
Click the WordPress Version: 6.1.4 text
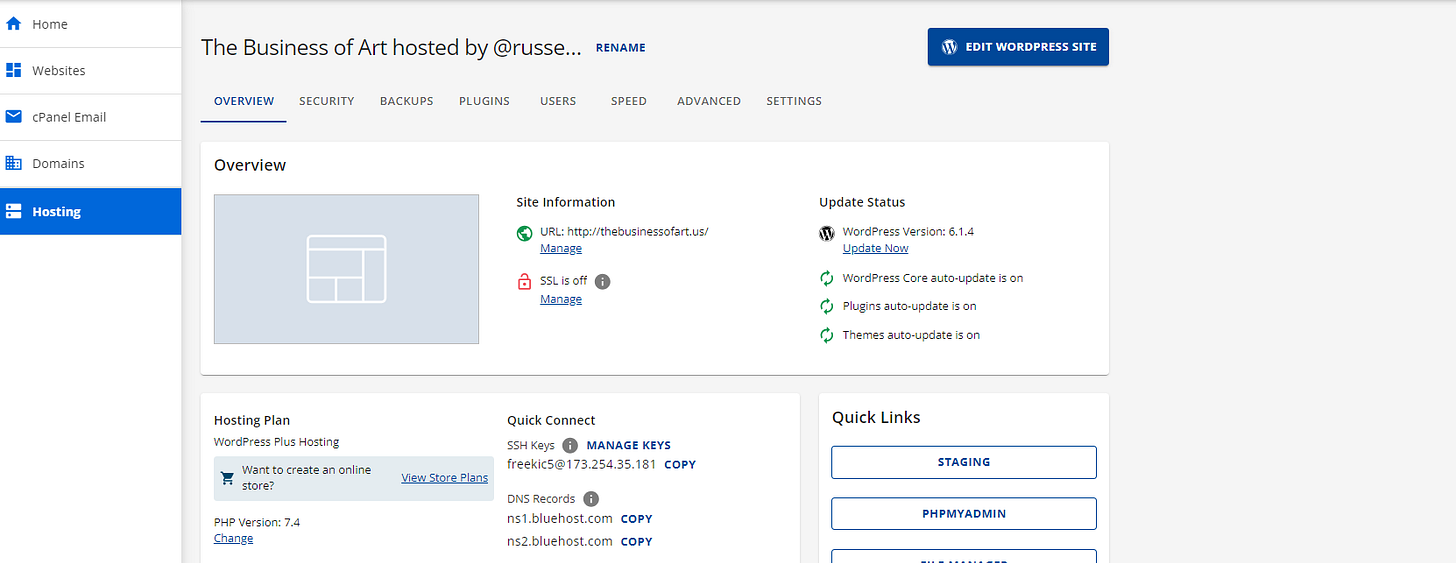(908, 231)
